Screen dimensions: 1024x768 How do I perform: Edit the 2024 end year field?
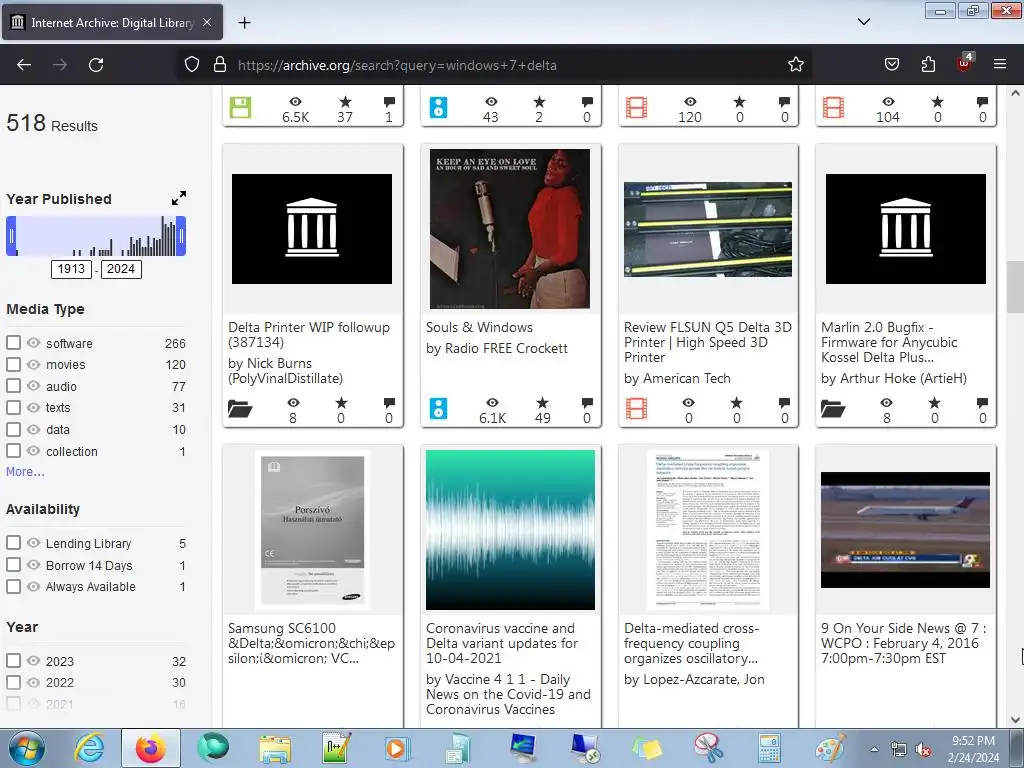pyautogui.click(x=121, y=269)
